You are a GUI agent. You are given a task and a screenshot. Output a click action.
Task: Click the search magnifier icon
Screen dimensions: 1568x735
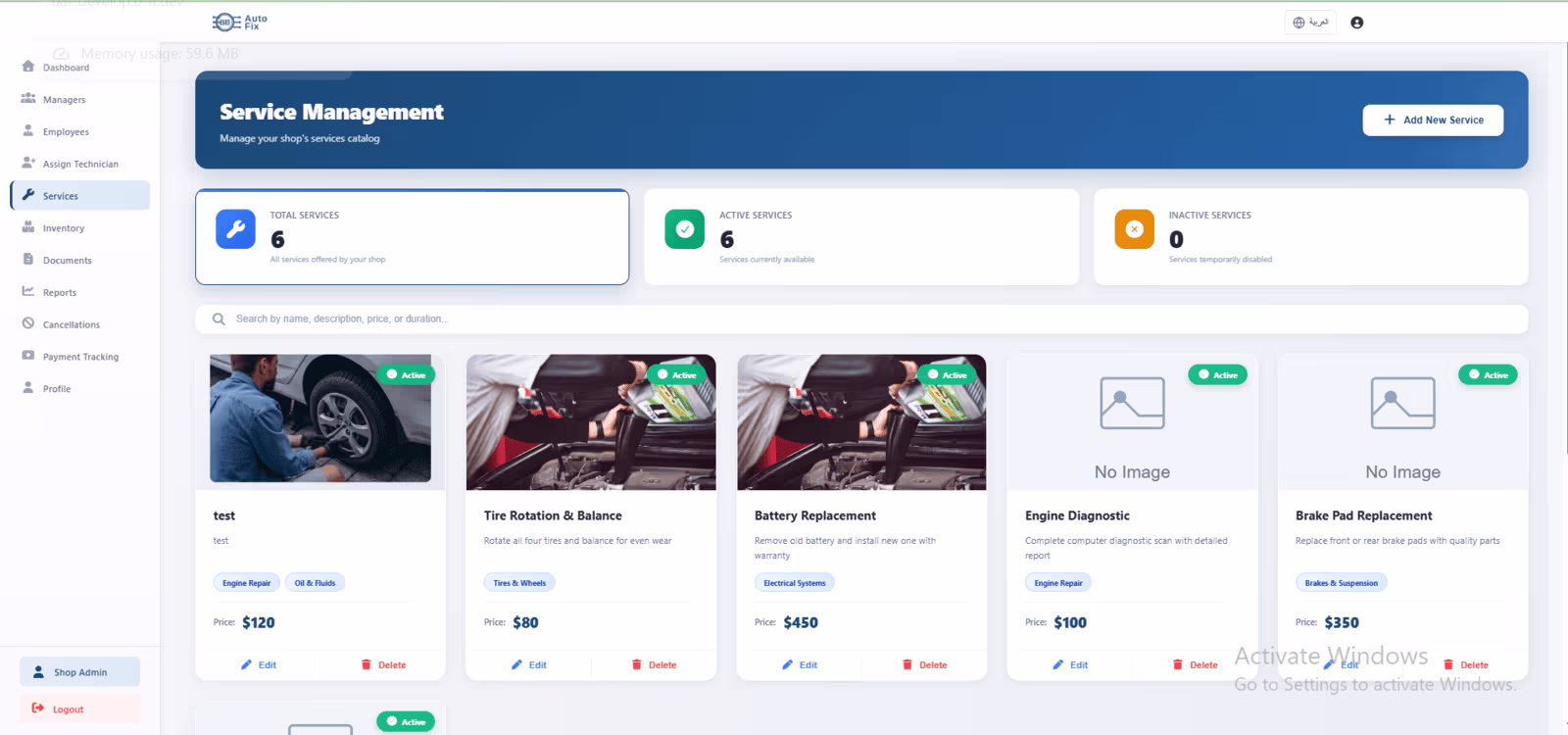219,318
